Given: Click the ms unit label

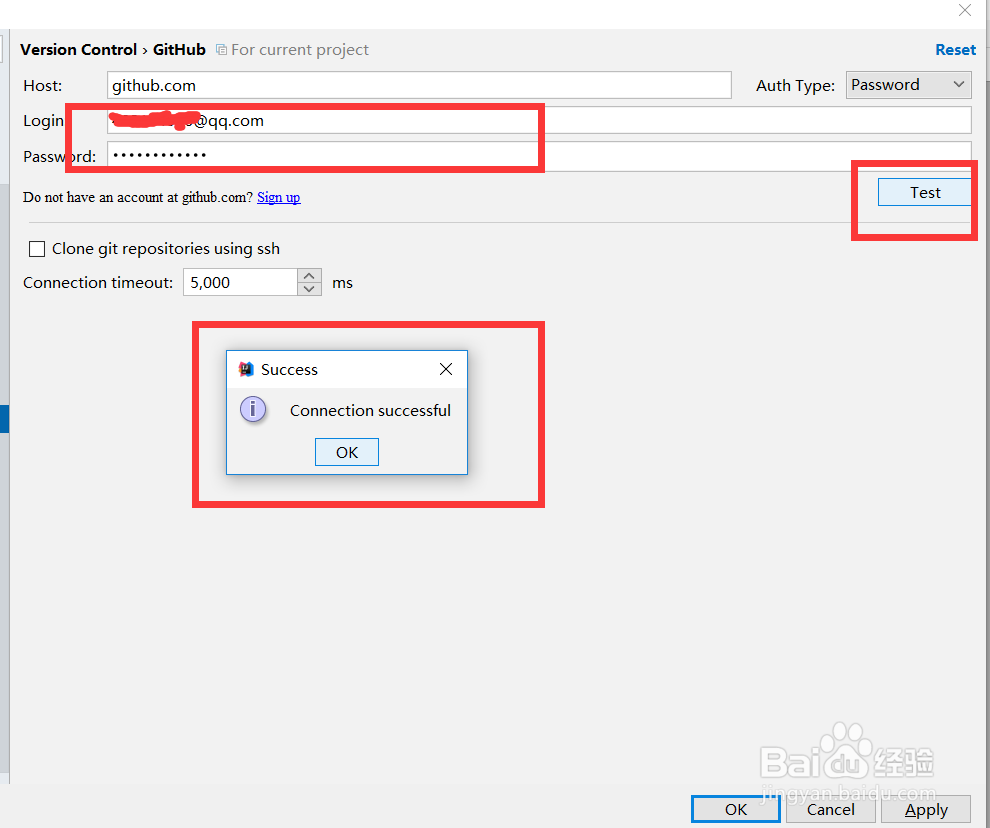Looking at the screenshot, I should tap(342, 283).
